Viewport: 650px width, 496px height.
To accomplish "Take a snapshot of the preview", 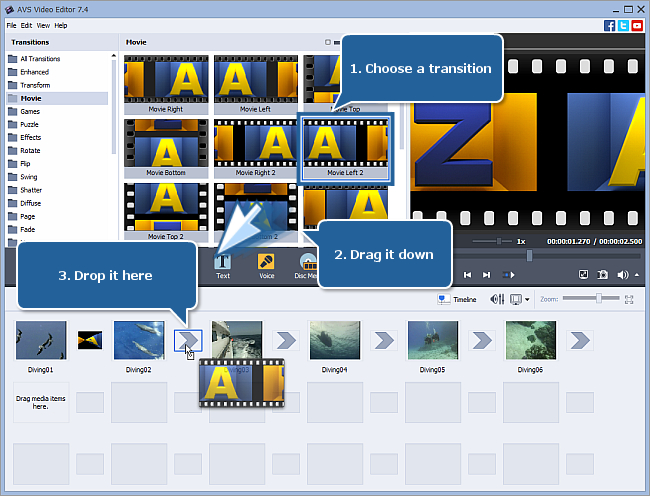I will (602, 275).
